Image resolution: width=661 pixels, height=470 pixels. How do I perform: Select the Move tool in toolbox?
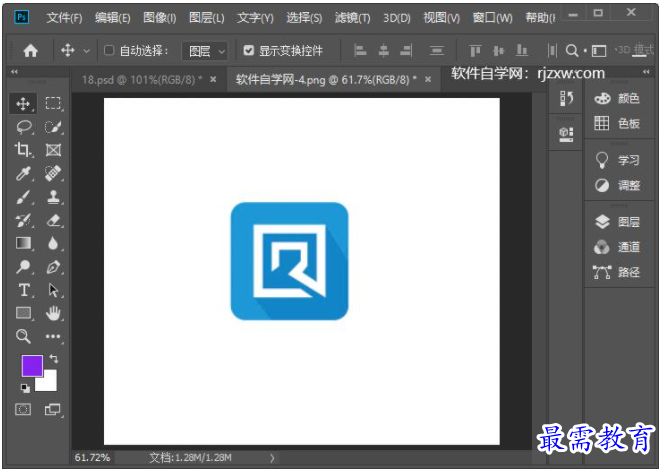coord(23,103)
